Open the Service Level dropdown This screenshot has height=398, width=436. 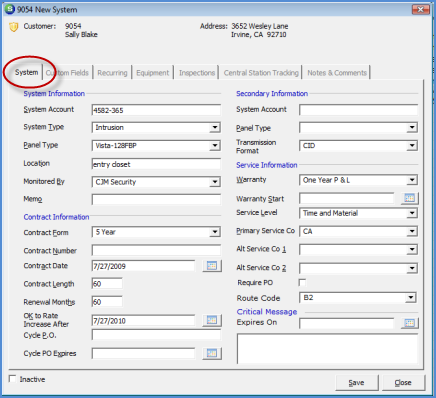coord(412,213)
